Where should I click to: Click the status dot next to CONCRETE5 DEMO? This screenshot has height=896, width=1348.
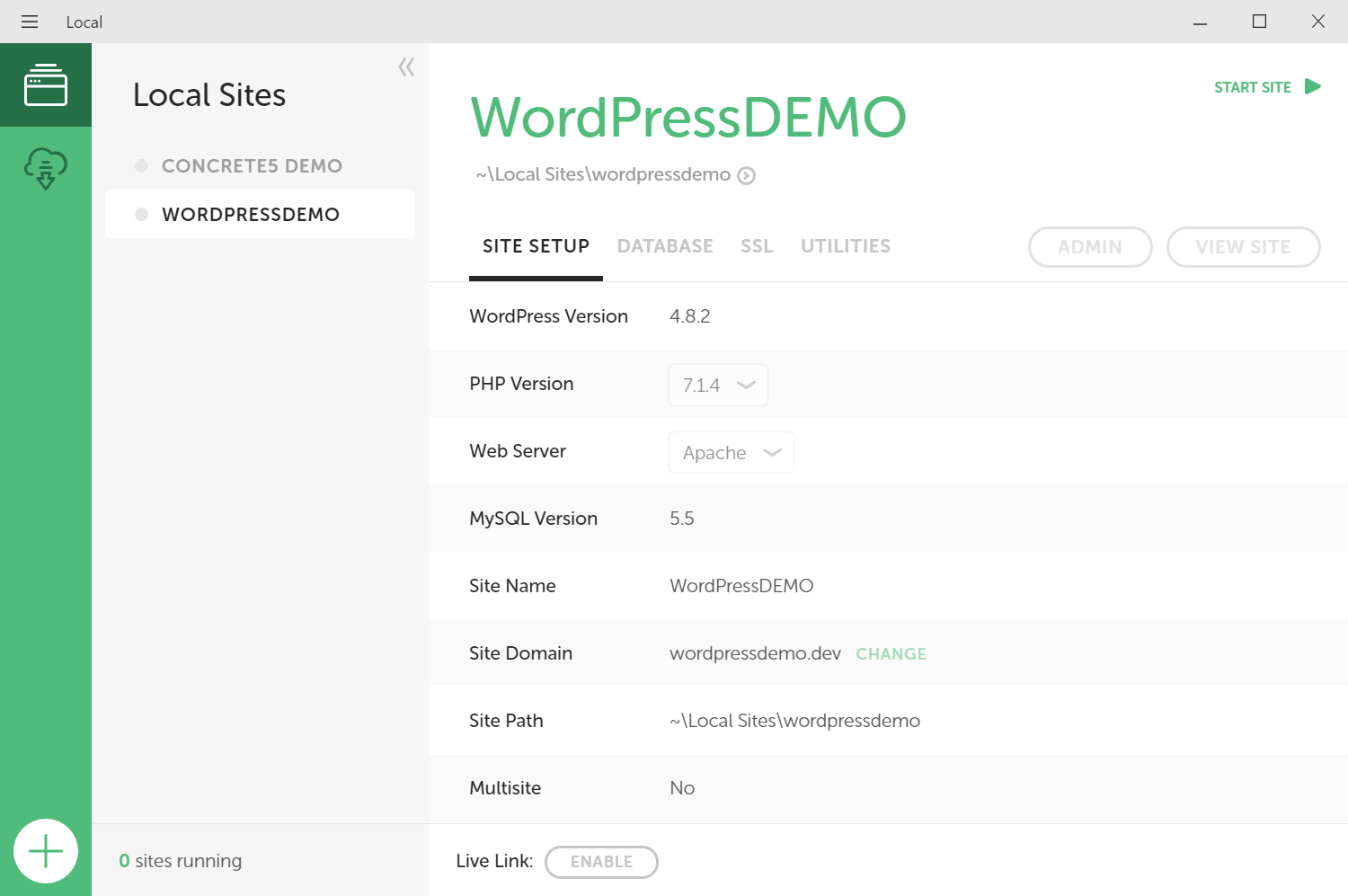tap(141, 165)
